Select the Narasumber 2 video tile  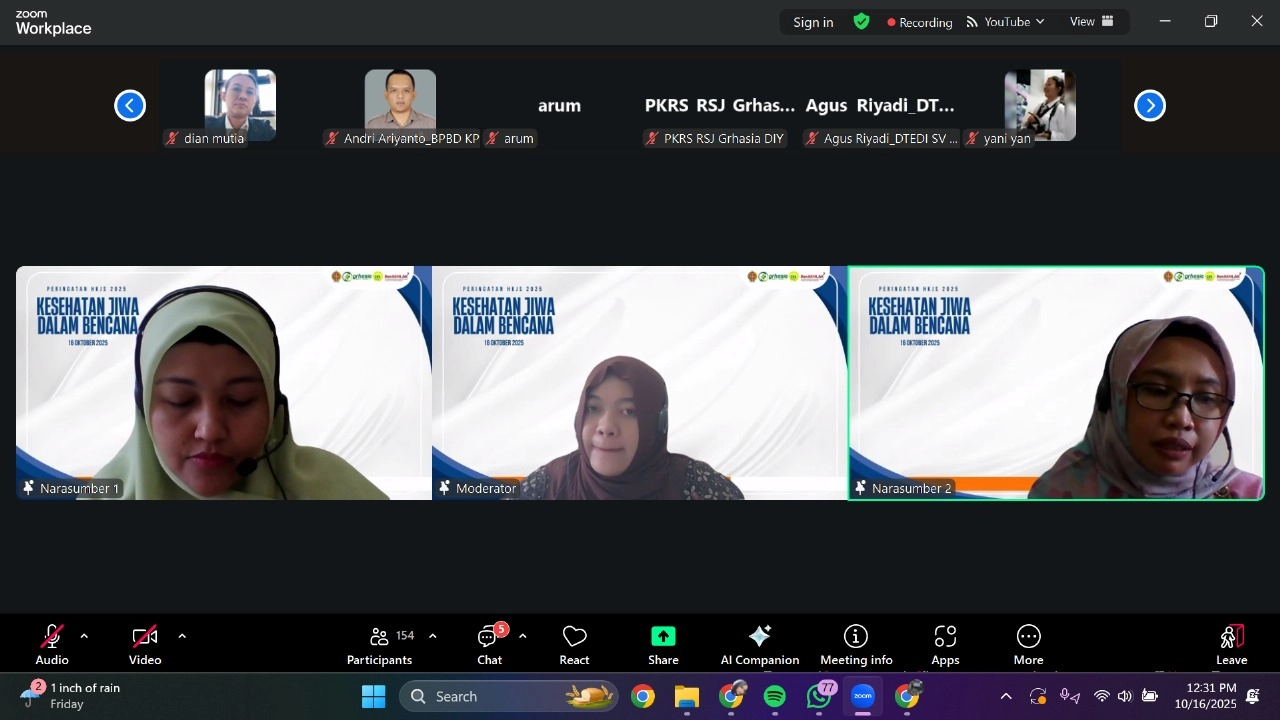pos(1056,383)
